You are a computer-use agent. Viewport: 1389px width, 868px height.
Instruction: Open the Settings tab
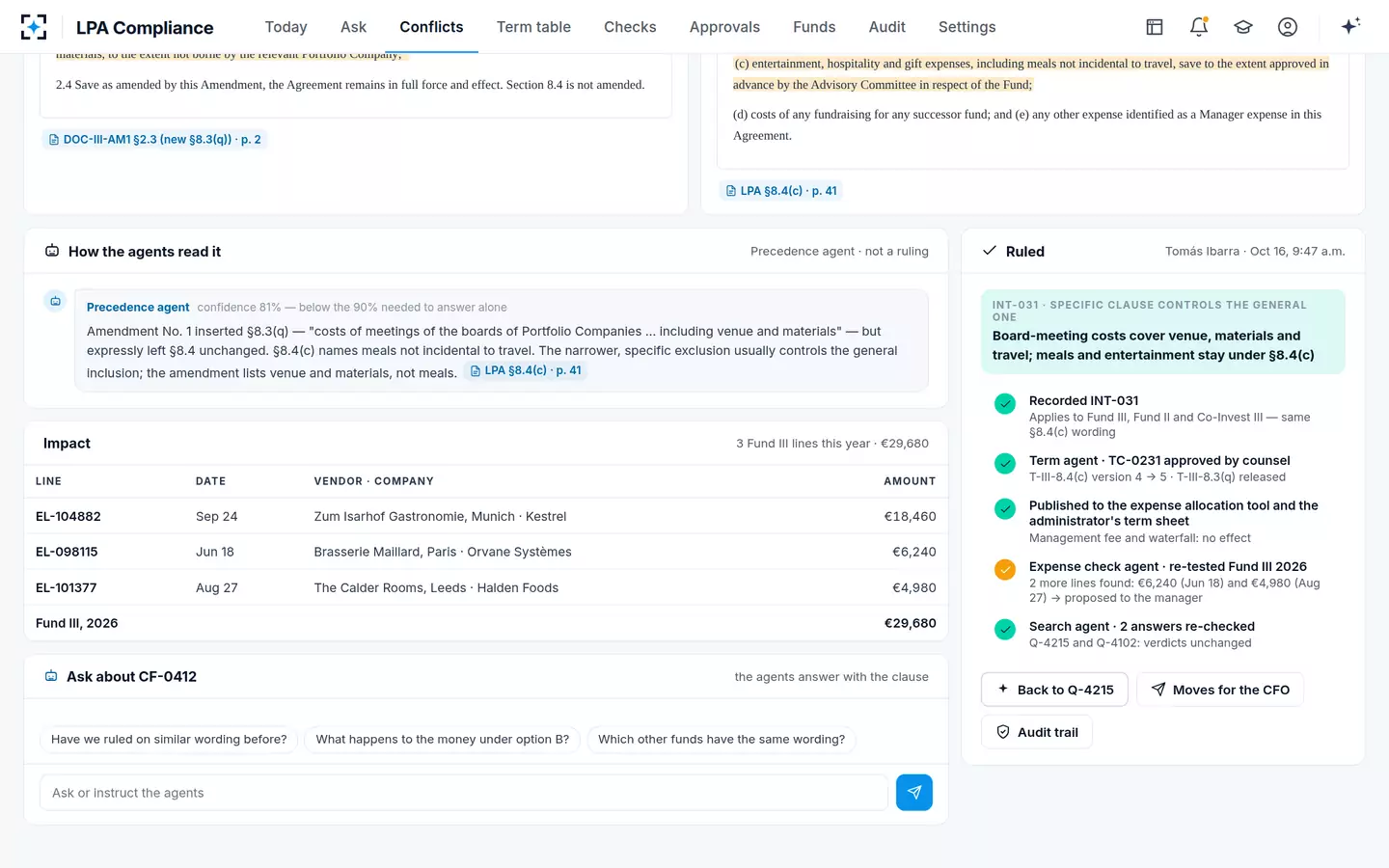pos(967,27)
